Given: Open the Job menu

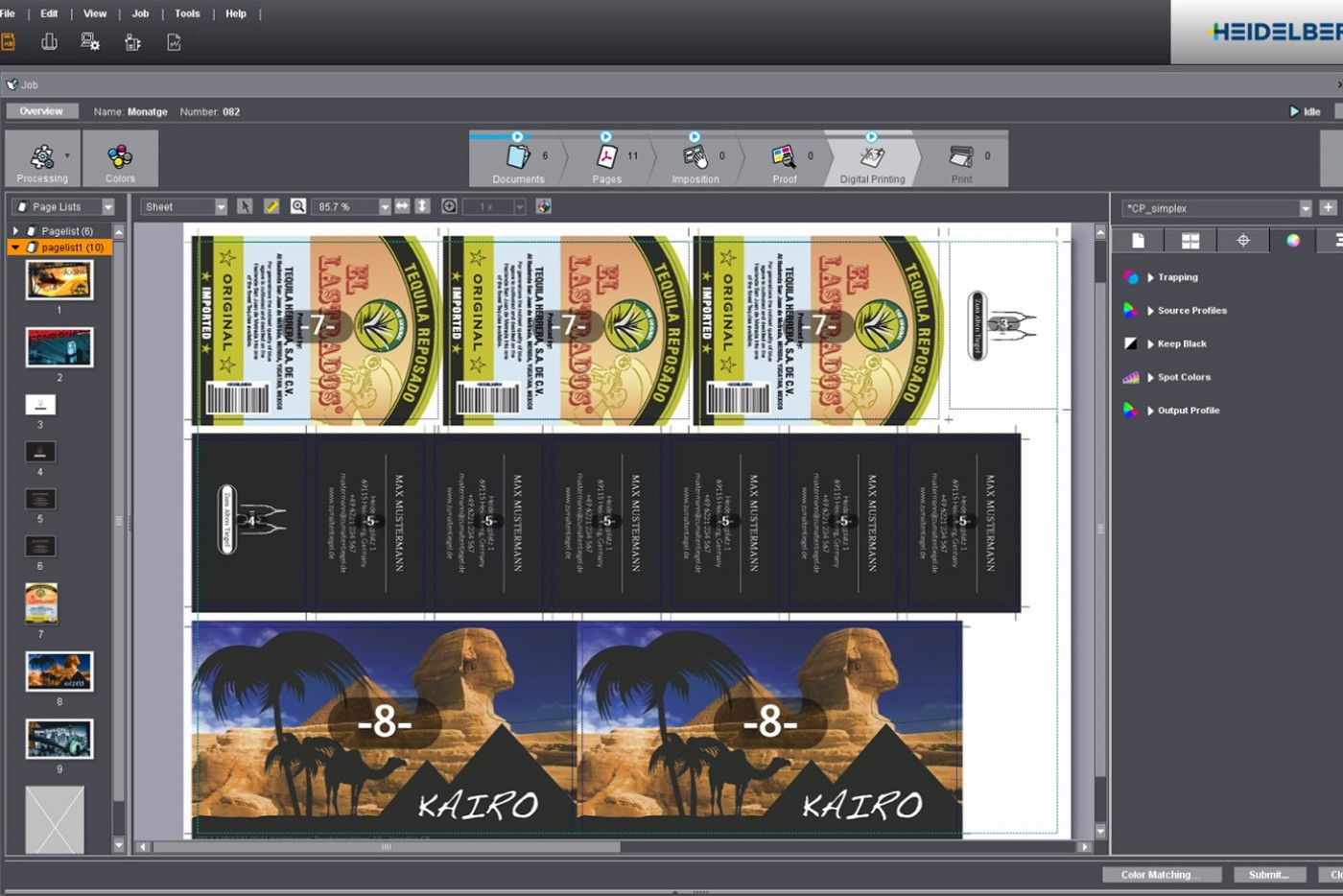Looking at the screenshot, I should click(140, 13).
